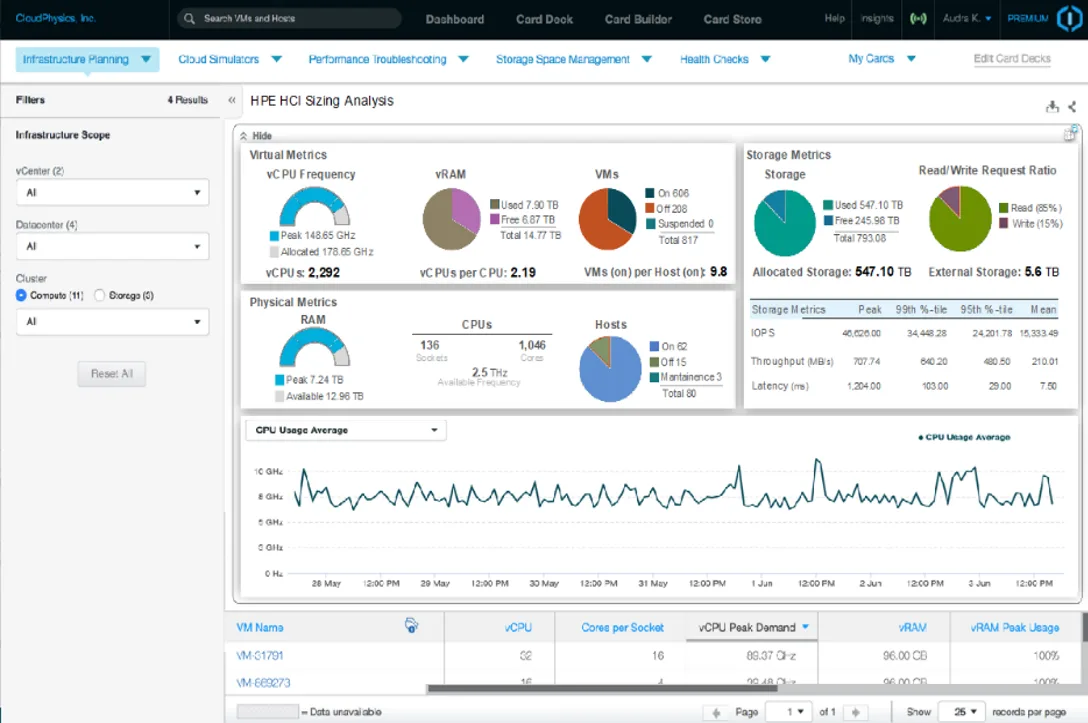Click the icon beside the VM Name column
The image size is (1088, 723).
tap(411, 625)
